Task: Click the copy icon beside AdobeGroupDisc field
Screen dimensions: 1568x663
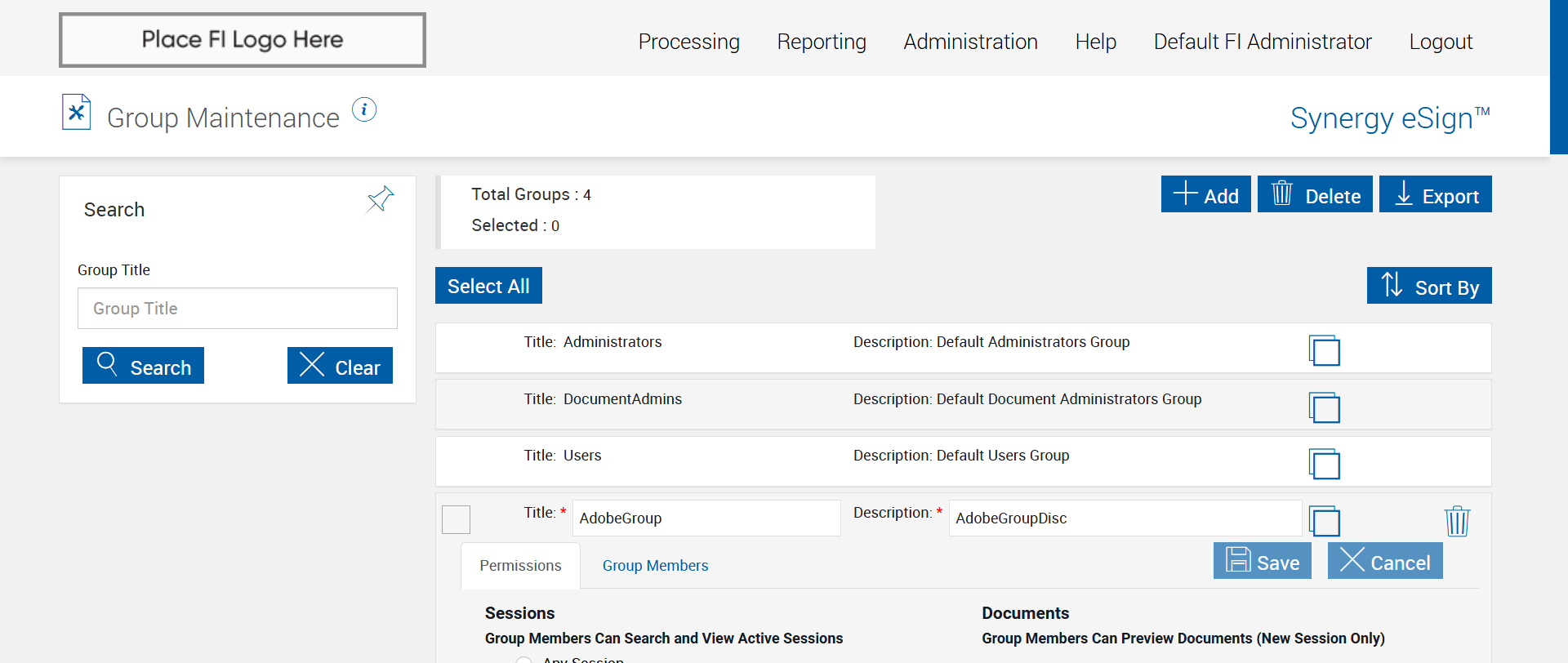Action: pyautogui.click(x=1324, y=521)
